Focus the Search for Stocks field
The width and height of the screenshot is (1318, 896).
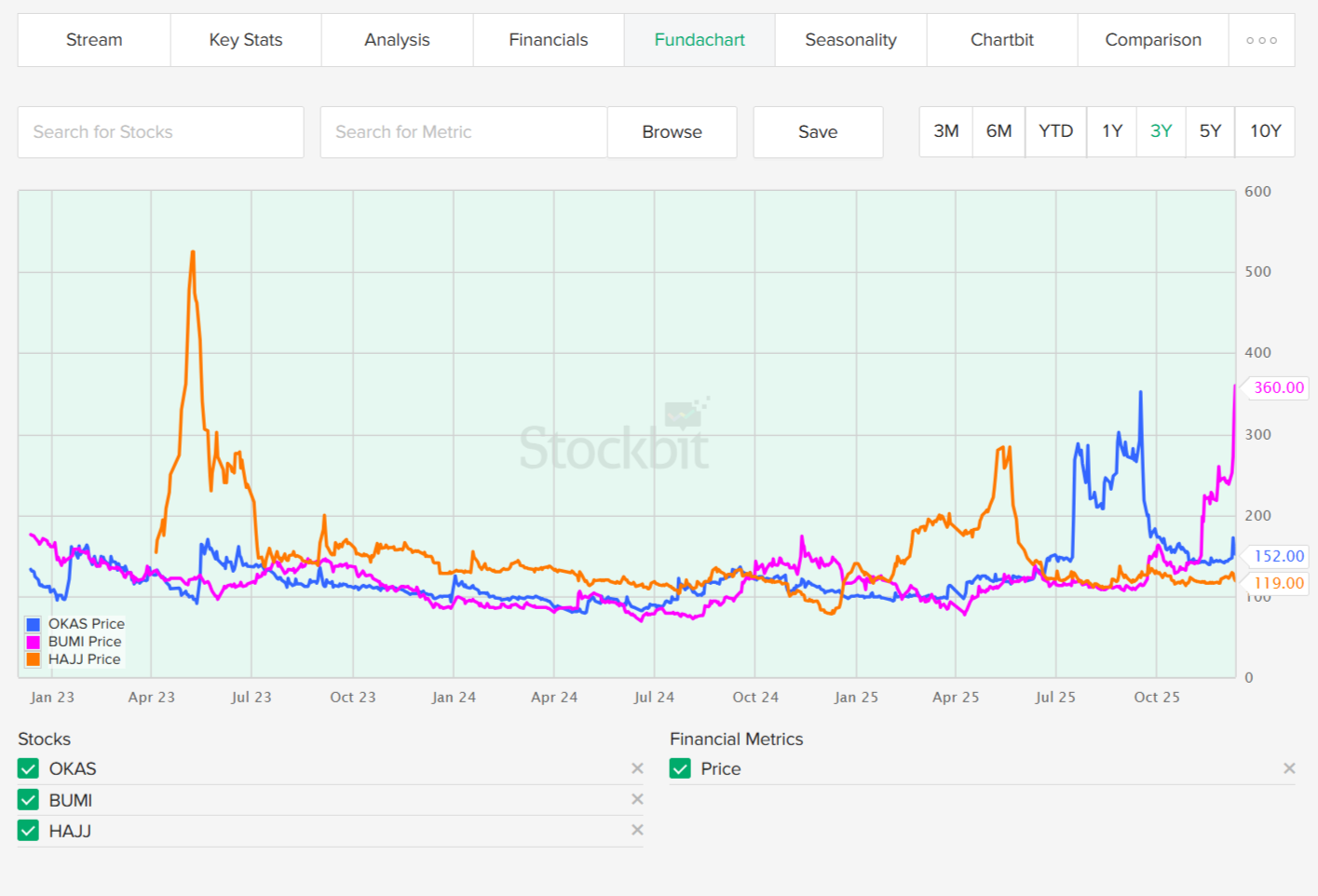pos(160,132)
